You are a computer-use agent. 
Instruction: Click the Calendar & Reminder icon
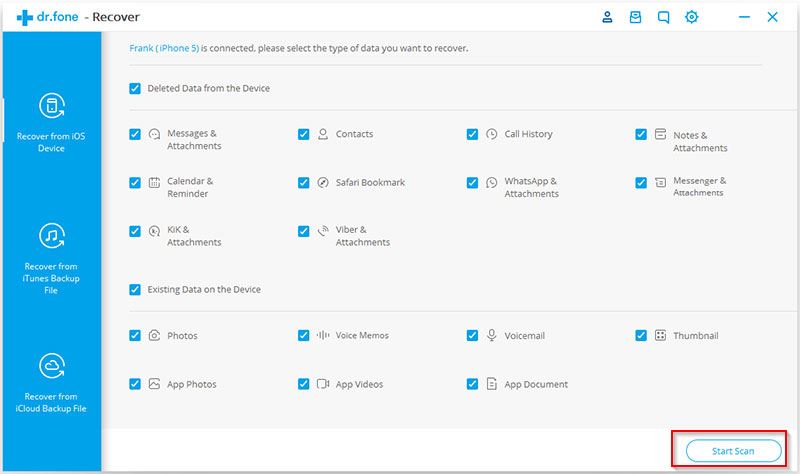pos(154,182)
